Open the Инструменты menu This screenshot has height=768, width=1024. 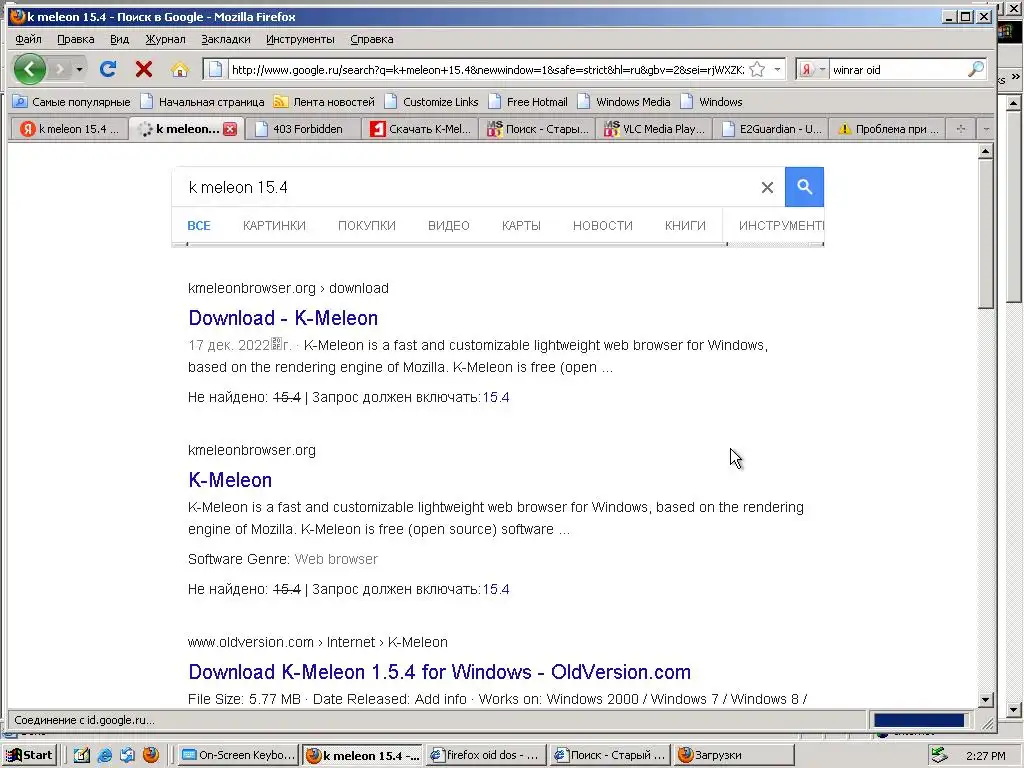(x=300, y=39)
